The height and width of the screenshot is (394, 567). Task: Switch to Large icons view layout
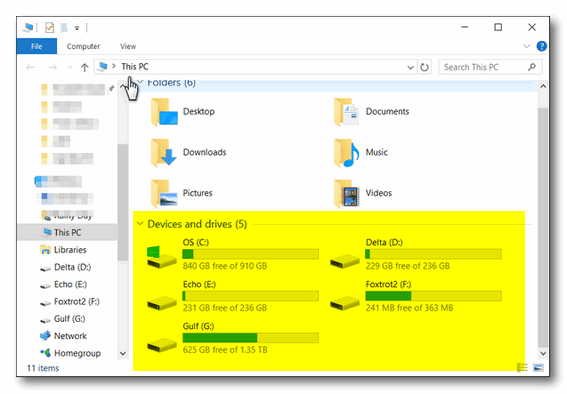point(538,368)
